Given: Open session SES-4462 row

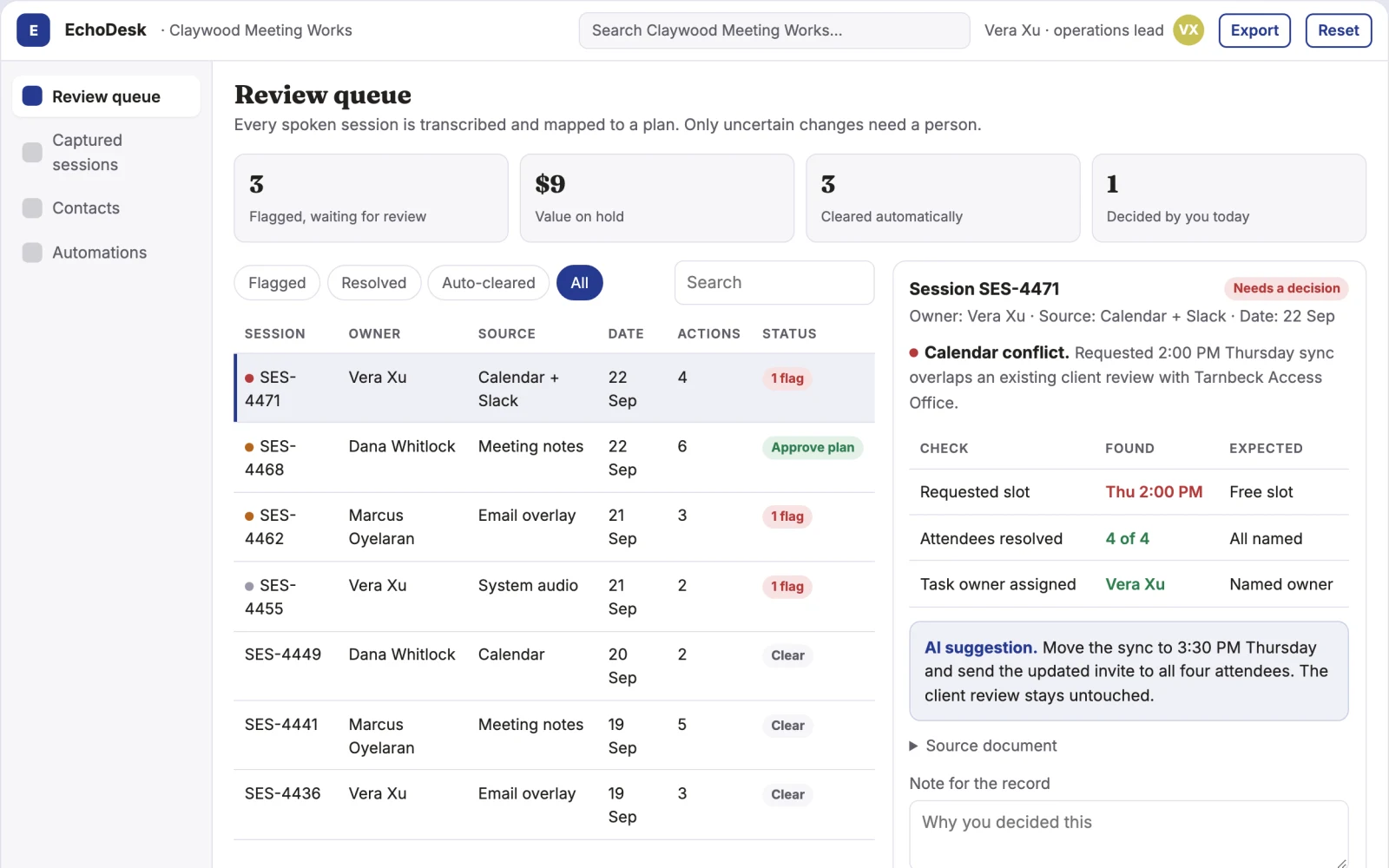Looking at the screenshot, I should click(x=554, y=527).
